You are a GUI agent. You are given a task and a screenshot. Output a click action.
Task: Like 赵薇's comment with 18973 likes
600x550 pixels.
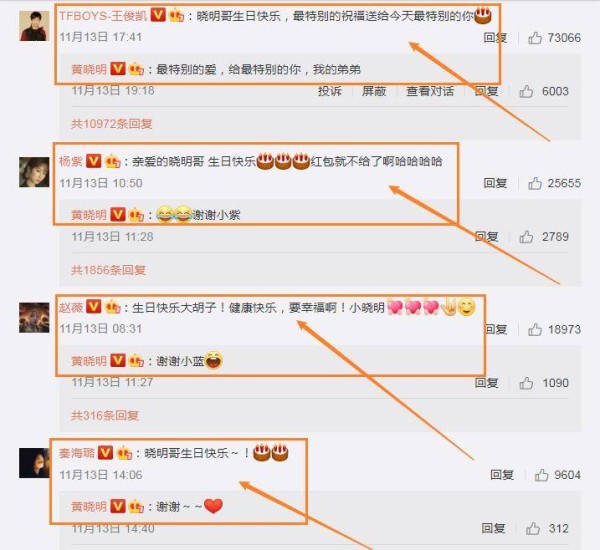coord(535,330)
